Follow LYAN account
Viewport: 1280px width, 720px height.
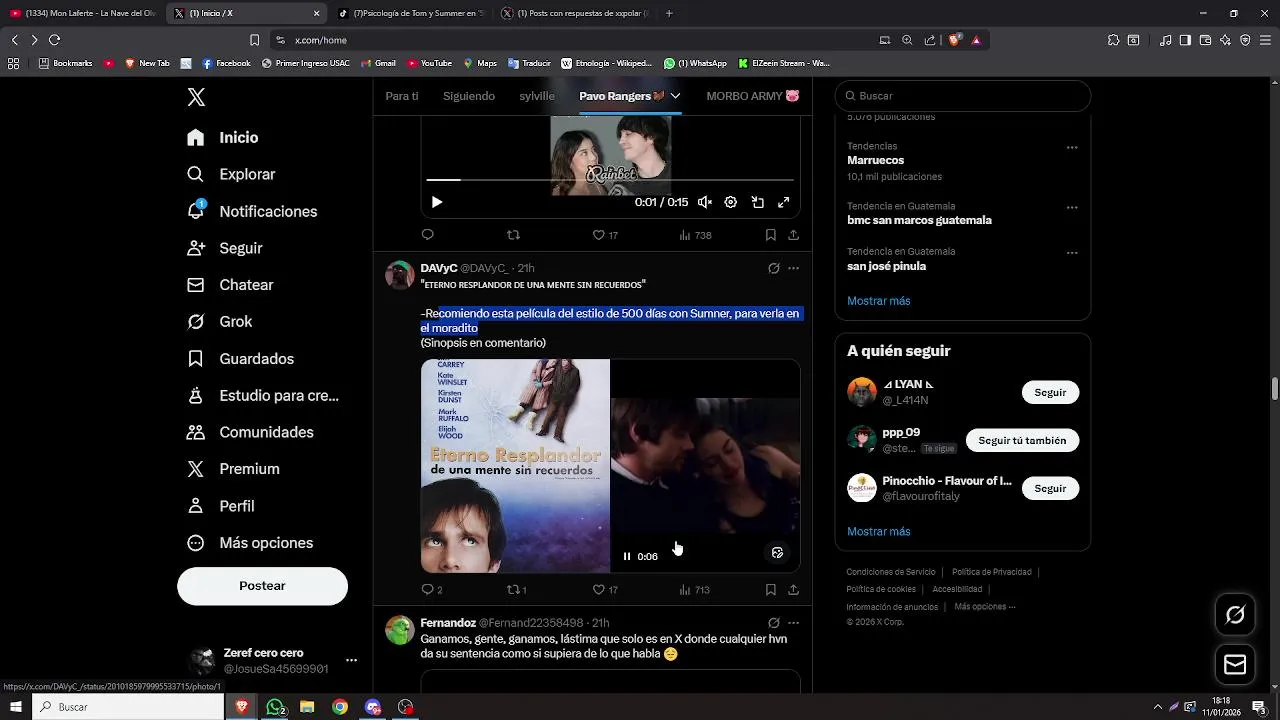point(1050,393)
